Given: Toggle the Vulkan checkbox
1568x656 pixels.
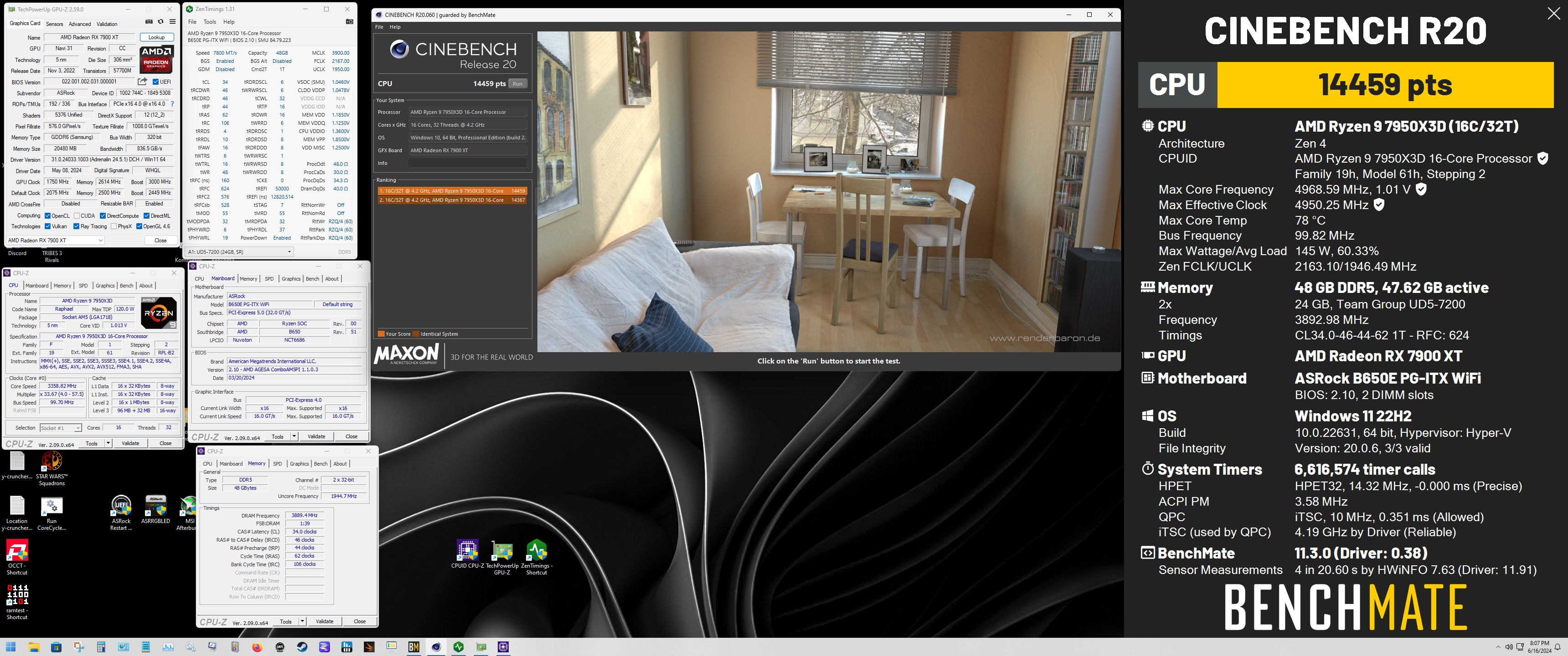Looking at the screenshot, I should tap(47, 226).
